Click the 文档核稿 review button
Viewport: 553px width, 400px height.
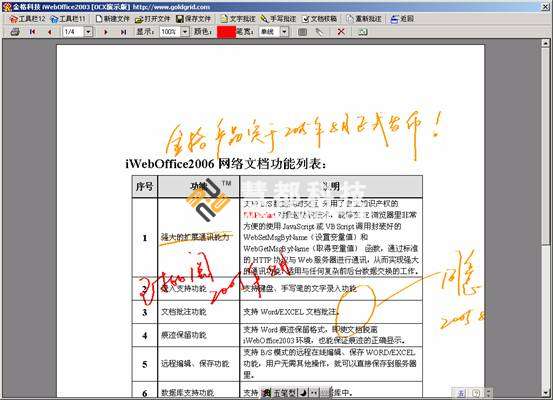[319, 19]
